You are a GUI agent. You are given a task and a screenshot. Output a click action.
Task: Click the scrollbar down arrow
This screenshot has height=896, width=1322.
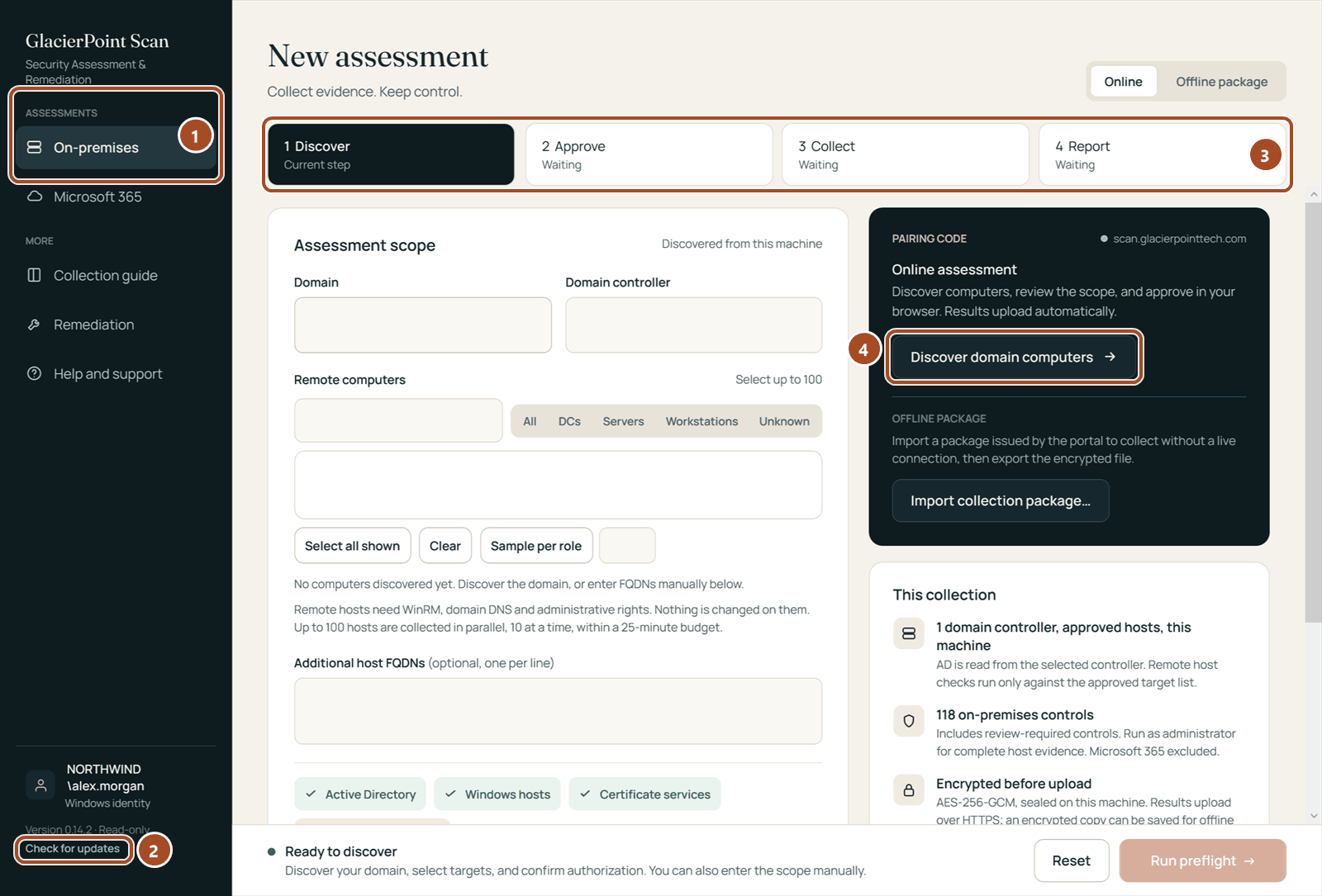[1314, 816]
